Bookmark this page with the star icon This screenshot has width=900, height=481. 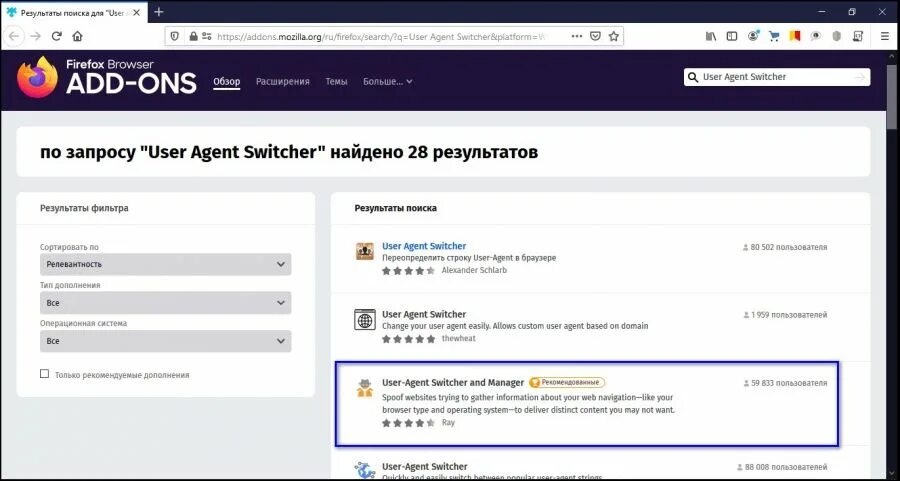(x=614, y=36)
